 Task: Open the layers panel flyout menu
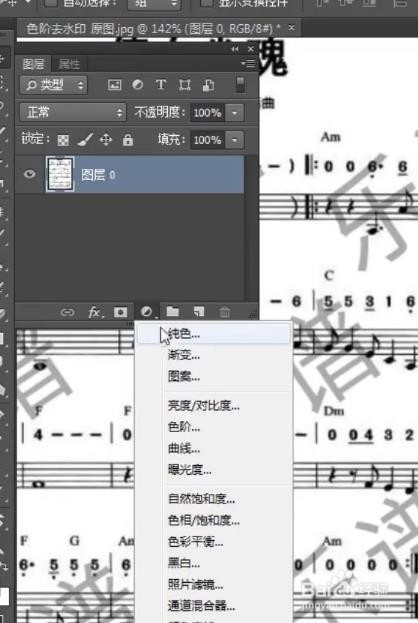248,64
